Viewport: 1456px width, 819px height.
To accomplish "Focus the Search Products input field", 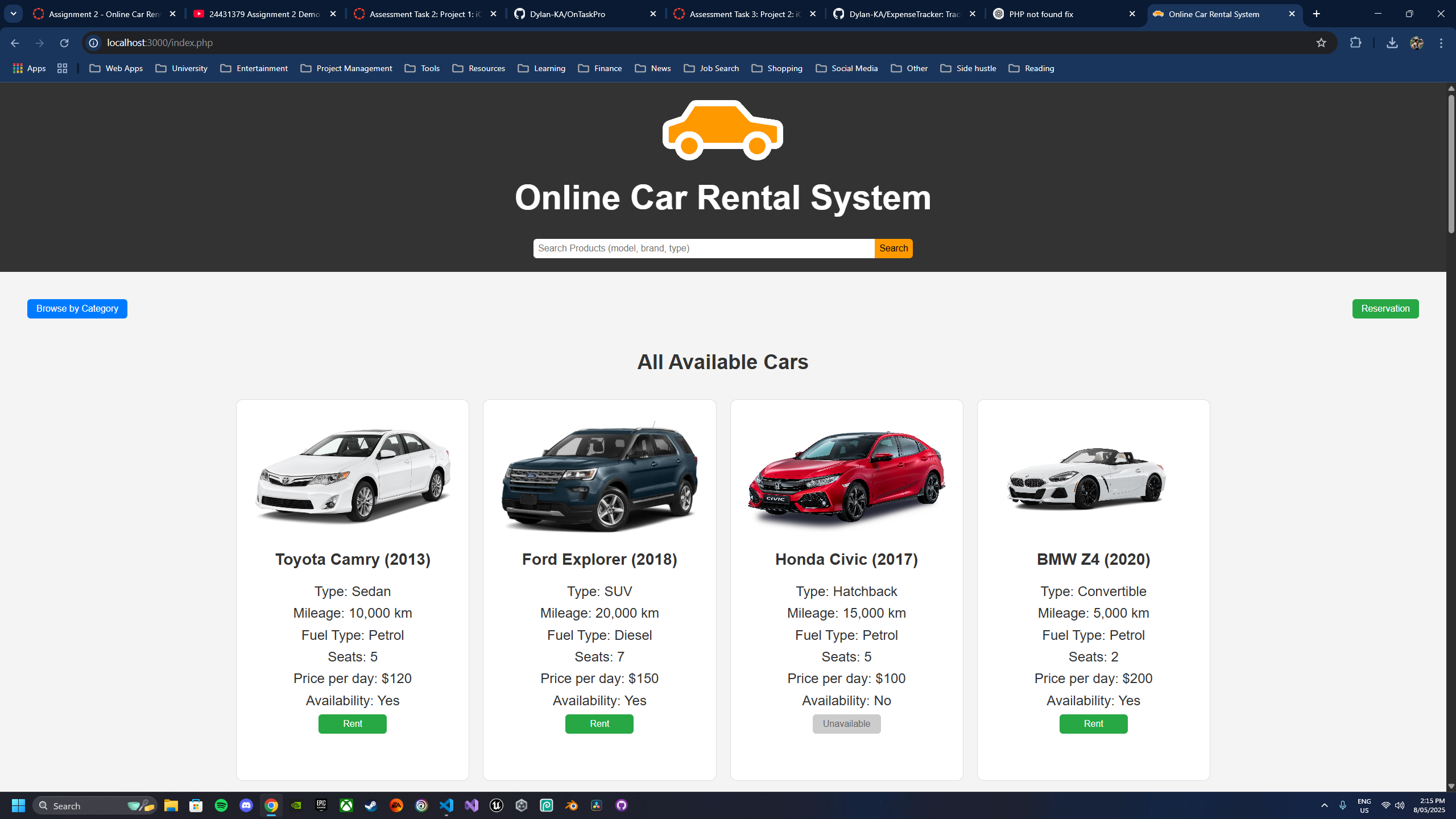I will (x=704, y=249).
